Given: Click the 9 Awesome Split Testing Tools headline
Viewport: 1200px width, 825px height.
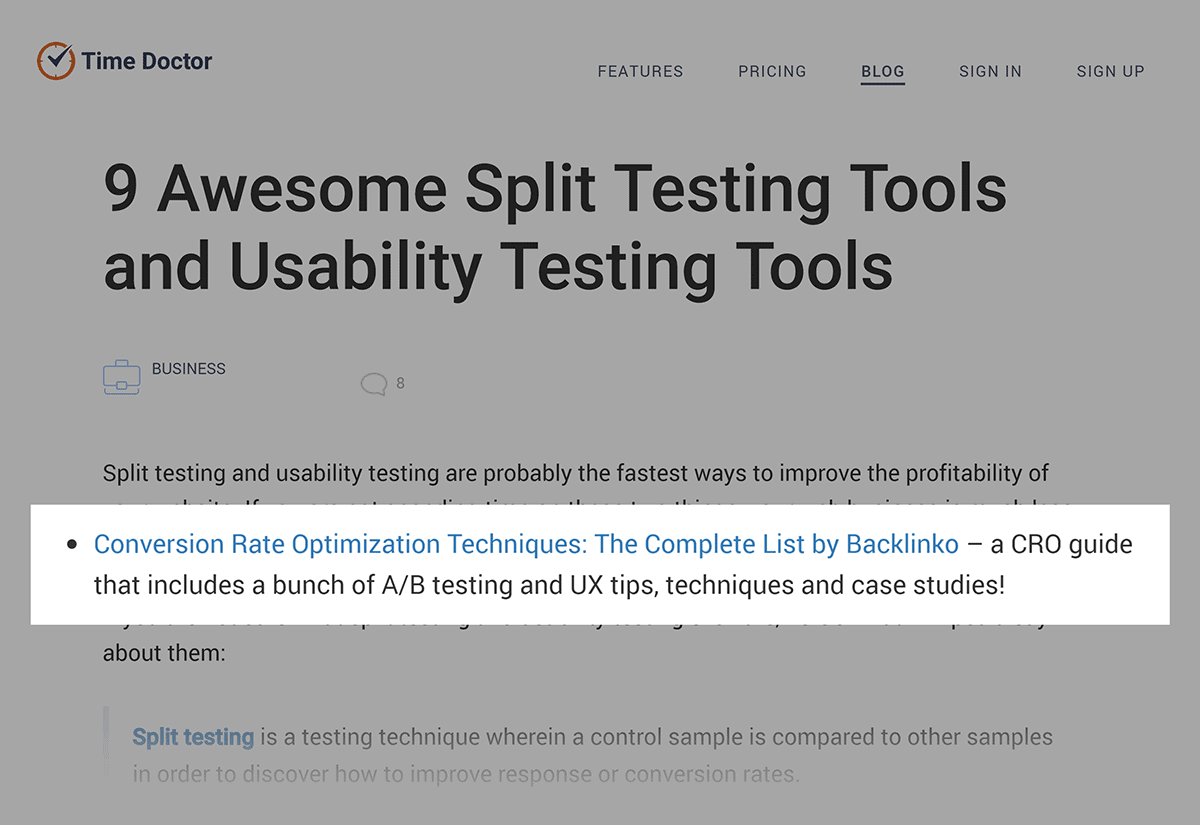Looking at the screenshot, I should pos(555,227).
